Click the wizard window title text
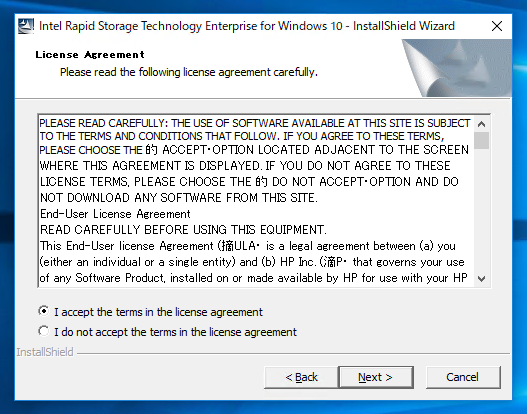The width and height of the screenshot is (527, 414). 247,26
